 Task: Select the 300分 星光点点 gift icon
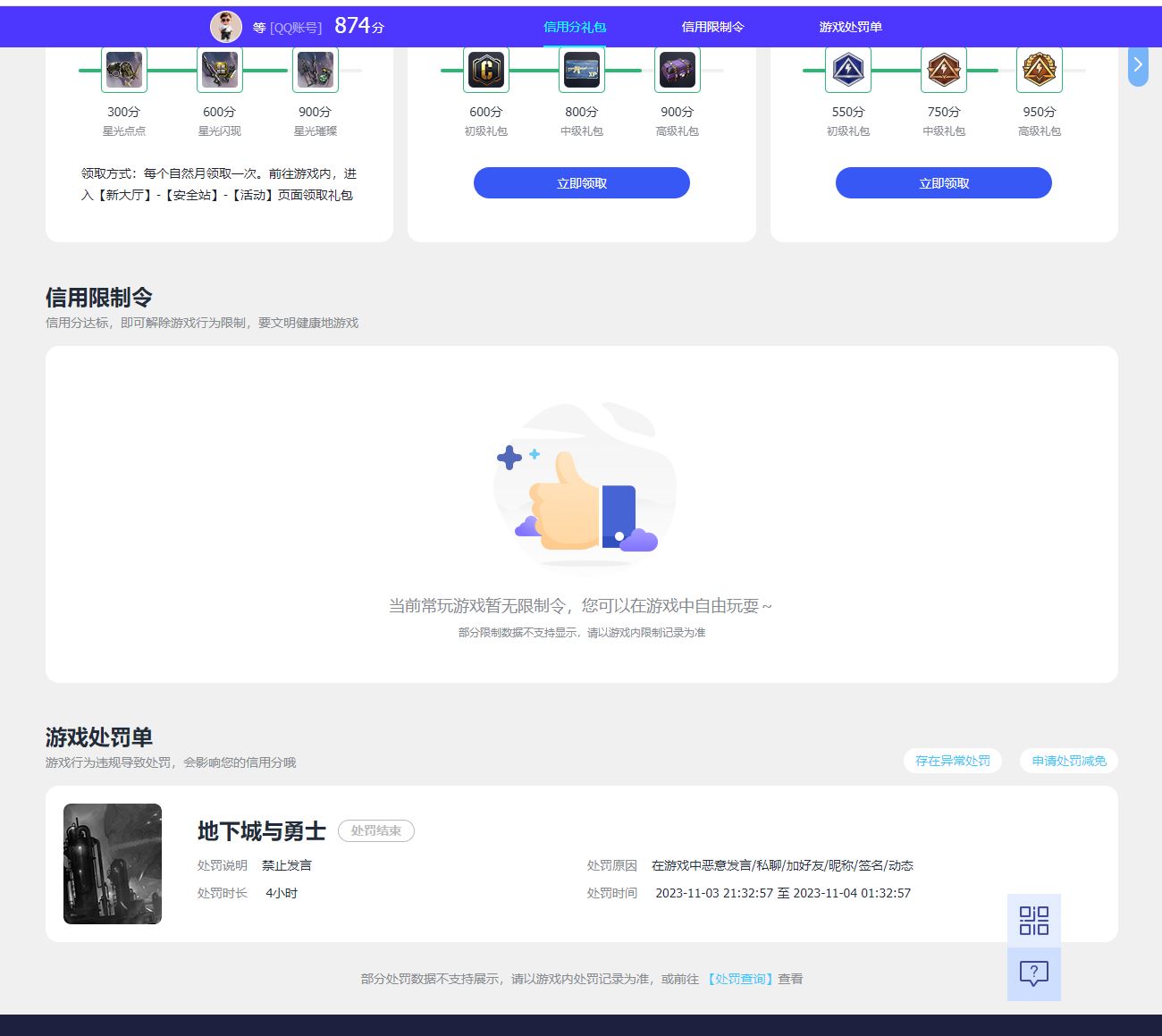coord(123,70)
